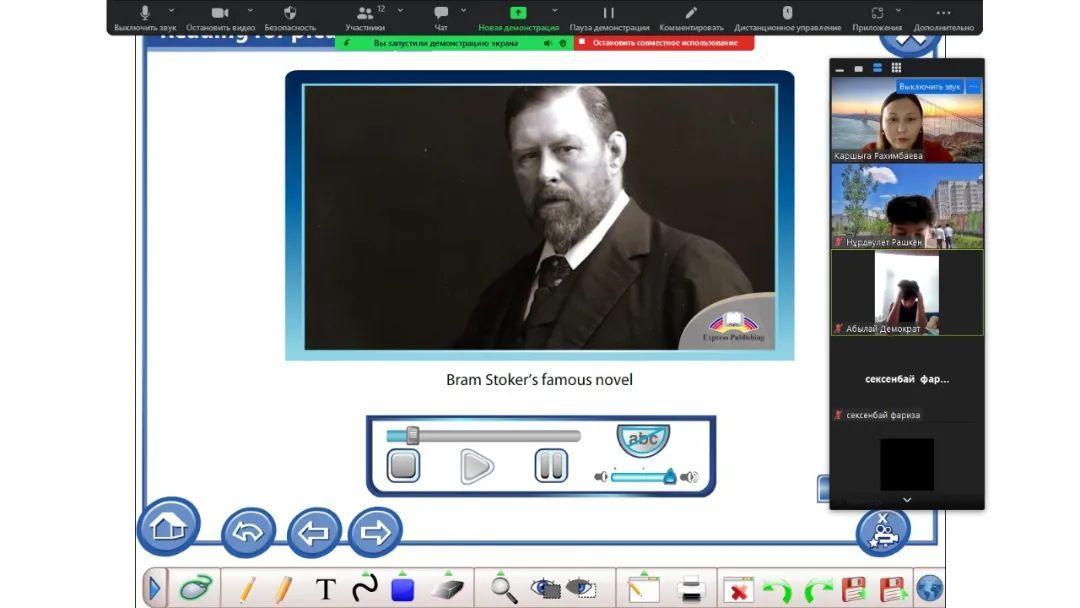Viewport: 1080px width, 608px height.
Task: Expand whiteboard toolbar blue triangle
Action: tap(155, 589)
